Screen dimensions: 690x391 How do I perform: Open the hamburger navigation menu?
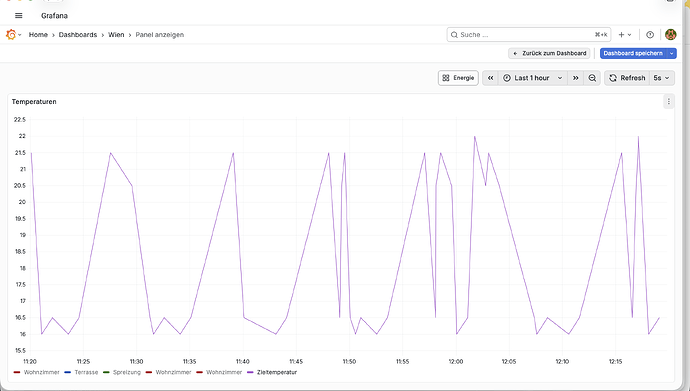(x=18, y=16)
